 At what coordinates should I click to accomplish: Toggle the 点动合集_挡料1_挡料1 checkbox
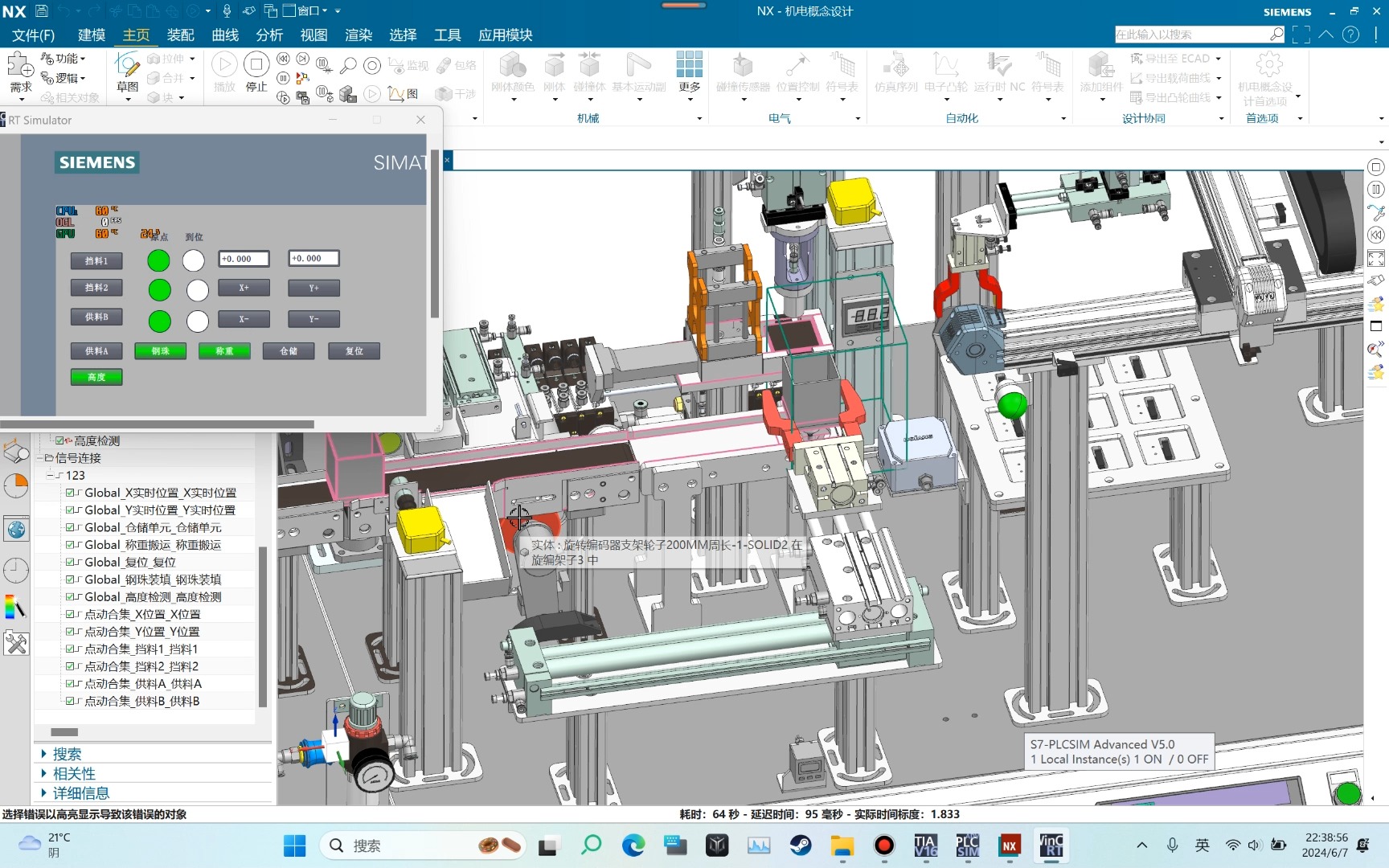click(x=71, y=649)
